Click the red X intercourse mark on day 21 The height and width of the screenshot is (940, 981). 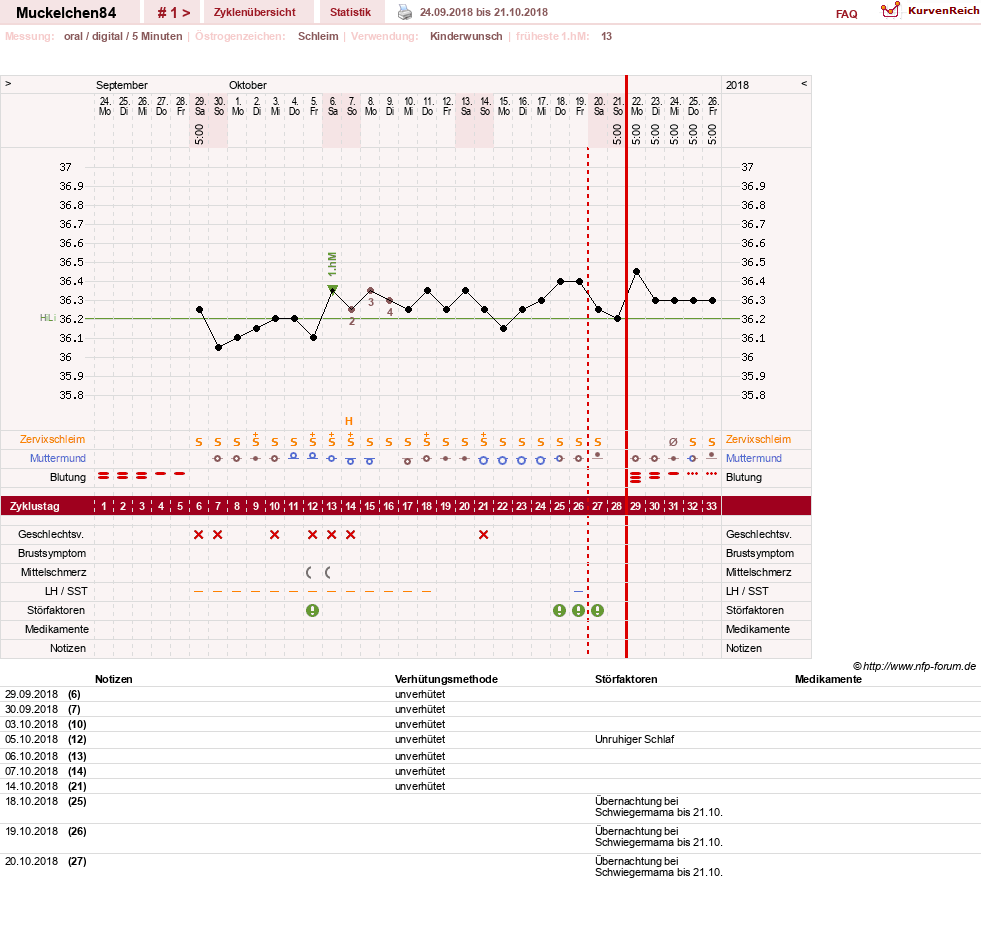point(483,534)
